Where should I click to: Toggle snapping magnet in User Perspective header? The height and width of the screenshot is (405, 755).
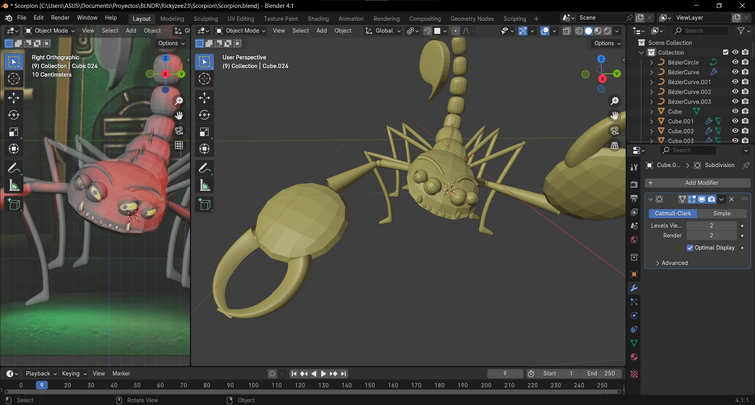coord(427,31)
